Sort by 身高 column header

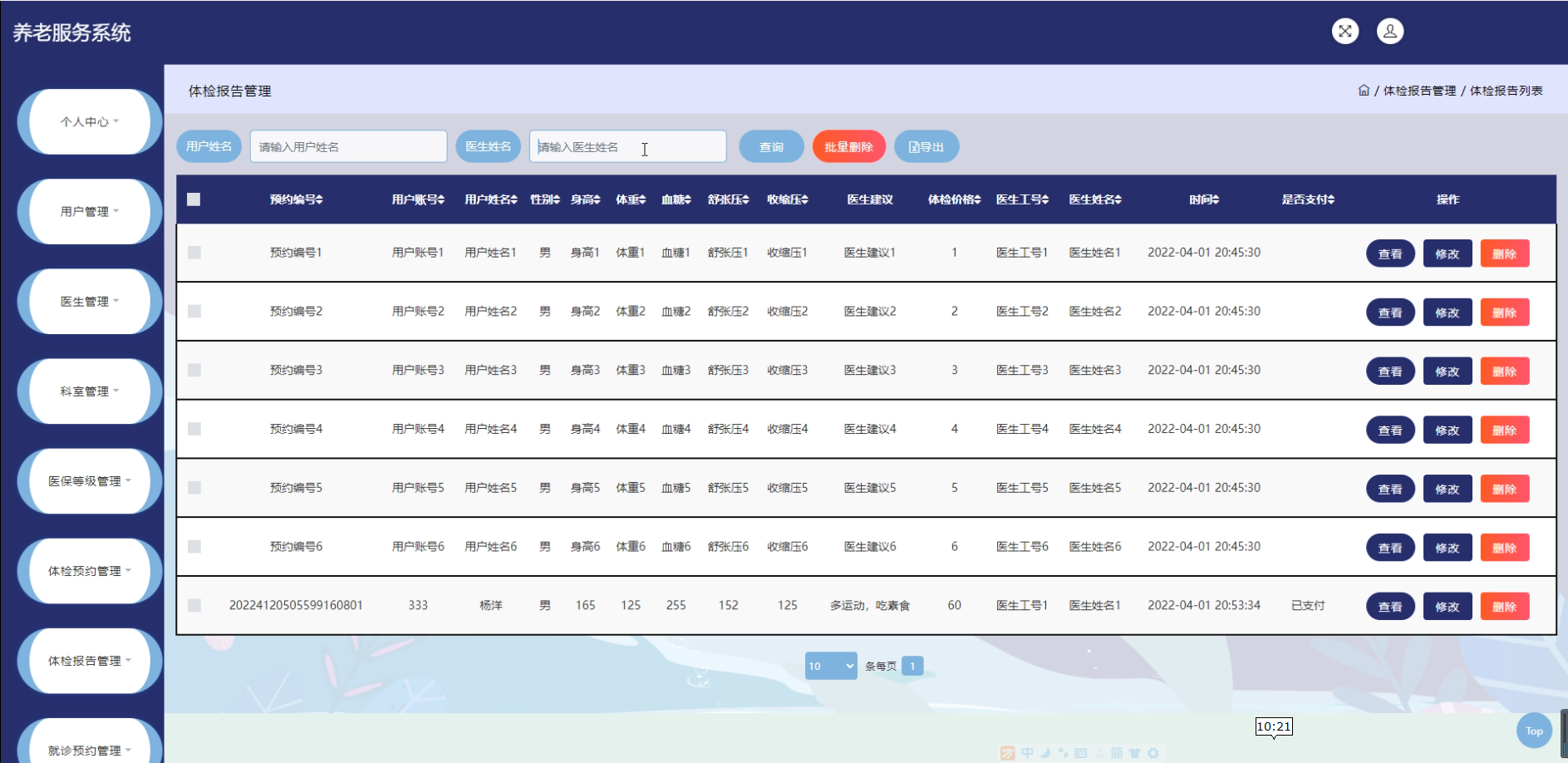(x=585, y=199)
